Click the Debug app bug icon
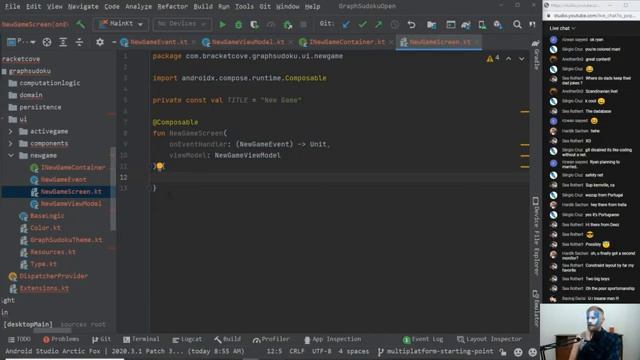Image resolution: width=640 pixels, height=360 pixels. [238, 25]
